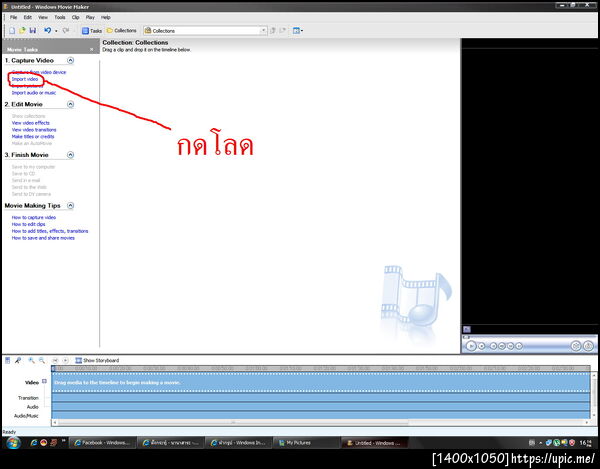Switch to My Pictures taskbar window
The width and height of the screenshot is (600, 469).
[x=306, y=443]
